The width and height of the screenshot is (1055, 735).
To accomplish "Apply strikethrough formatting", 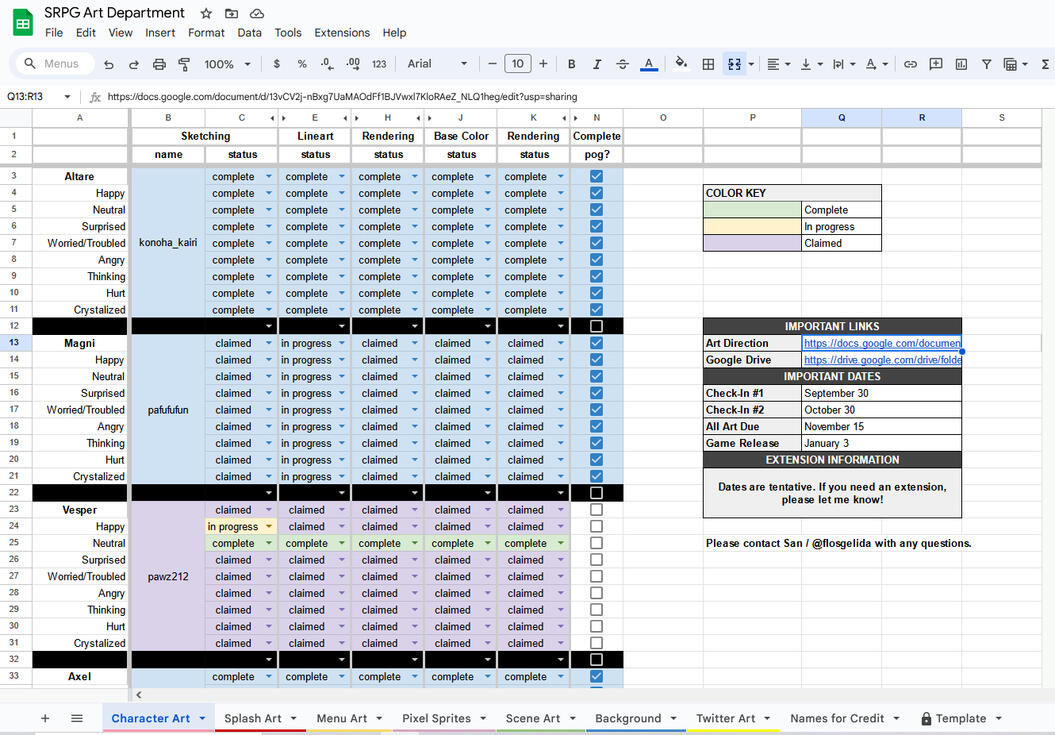I will click(x=623, y=64).
